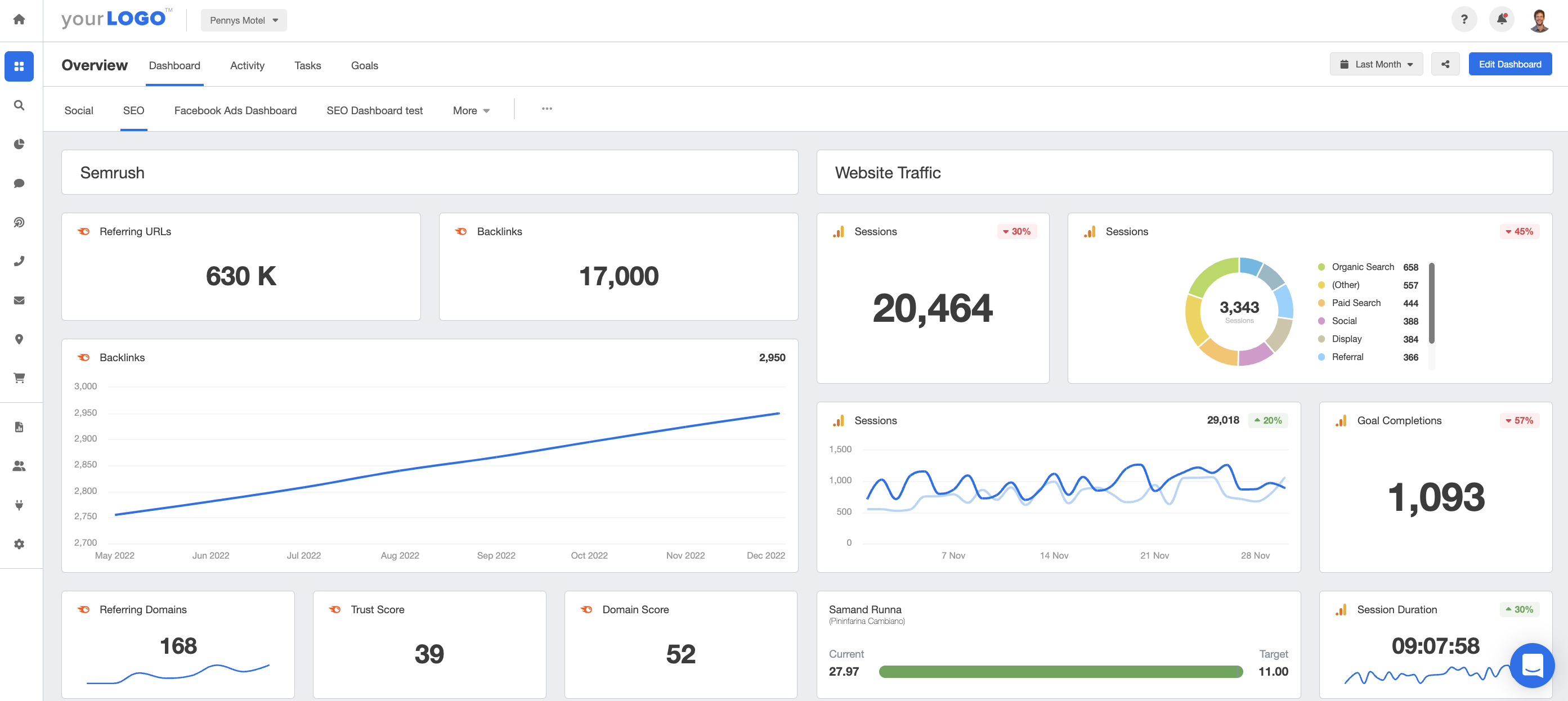The image size is (1568, 701).
Task: Click the Edit Dashboard button
Action: [1509, 65]
